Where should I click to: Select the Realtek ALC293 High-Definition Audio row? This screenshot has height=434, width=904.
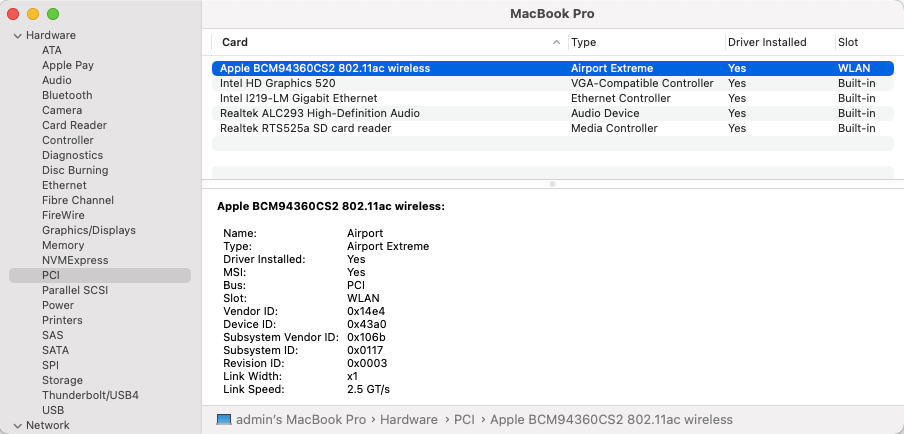553,113
